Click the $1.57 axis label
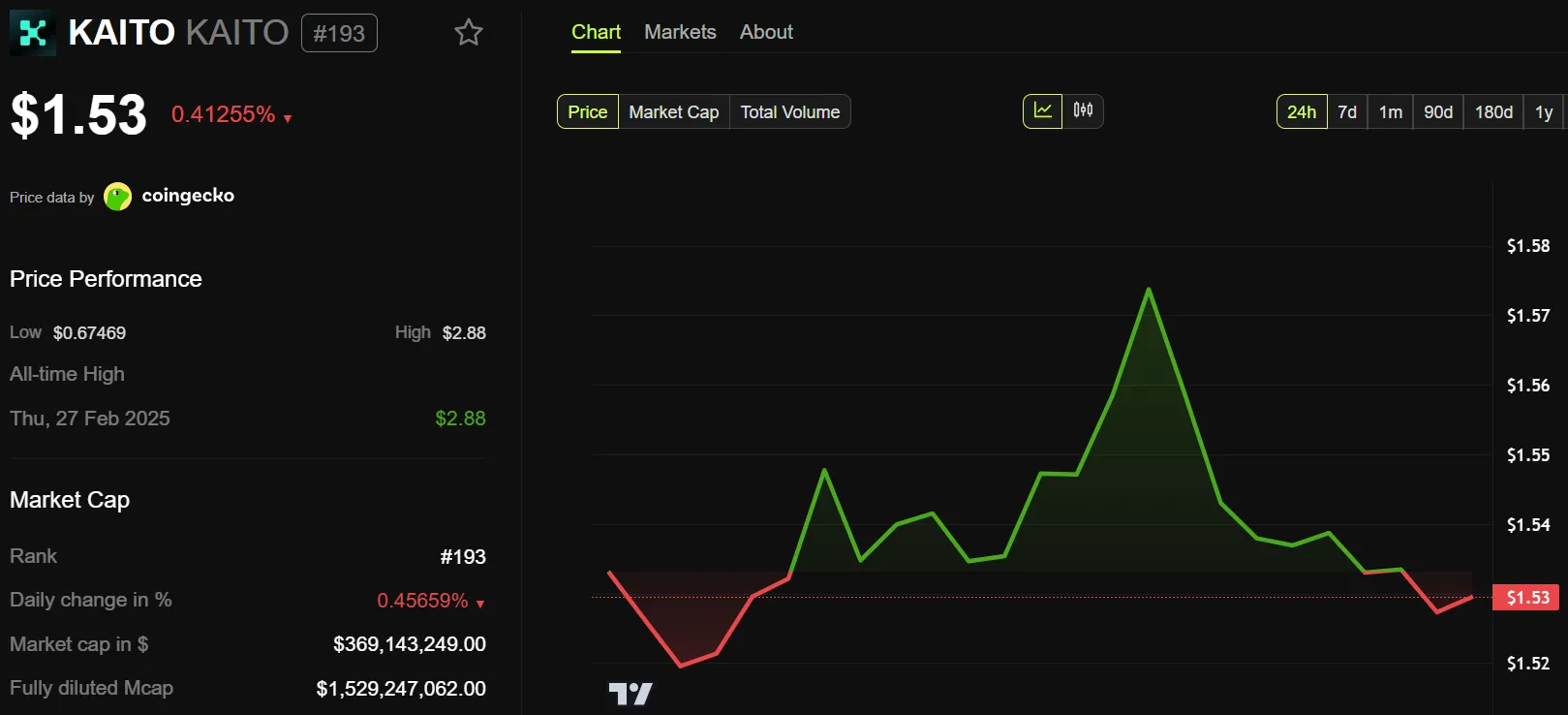This screenshot has width=1568, height=715. [x=1528, y=316]
